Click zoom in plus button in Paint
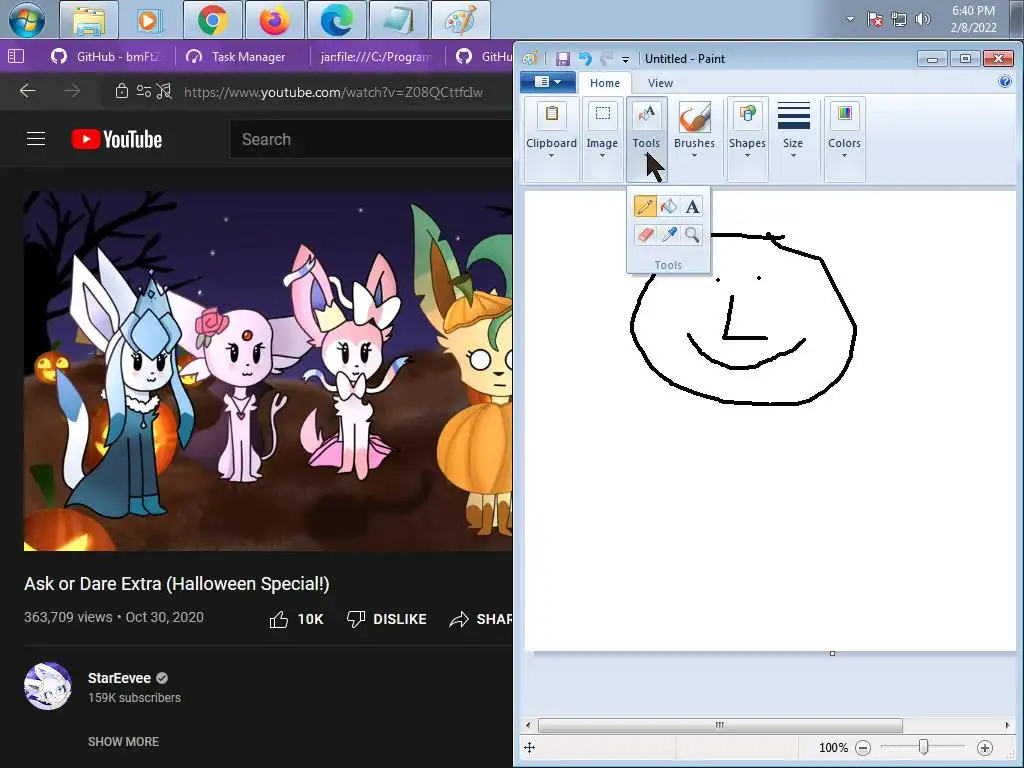This screenshot has height=768, width=1024. tap(985, 748)
